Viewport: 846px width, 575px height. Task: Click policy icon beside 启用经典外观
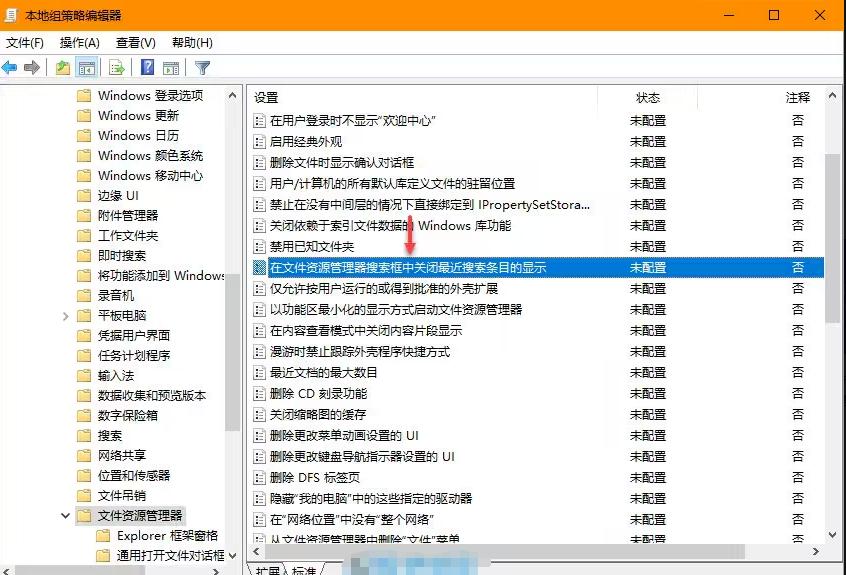260,142
